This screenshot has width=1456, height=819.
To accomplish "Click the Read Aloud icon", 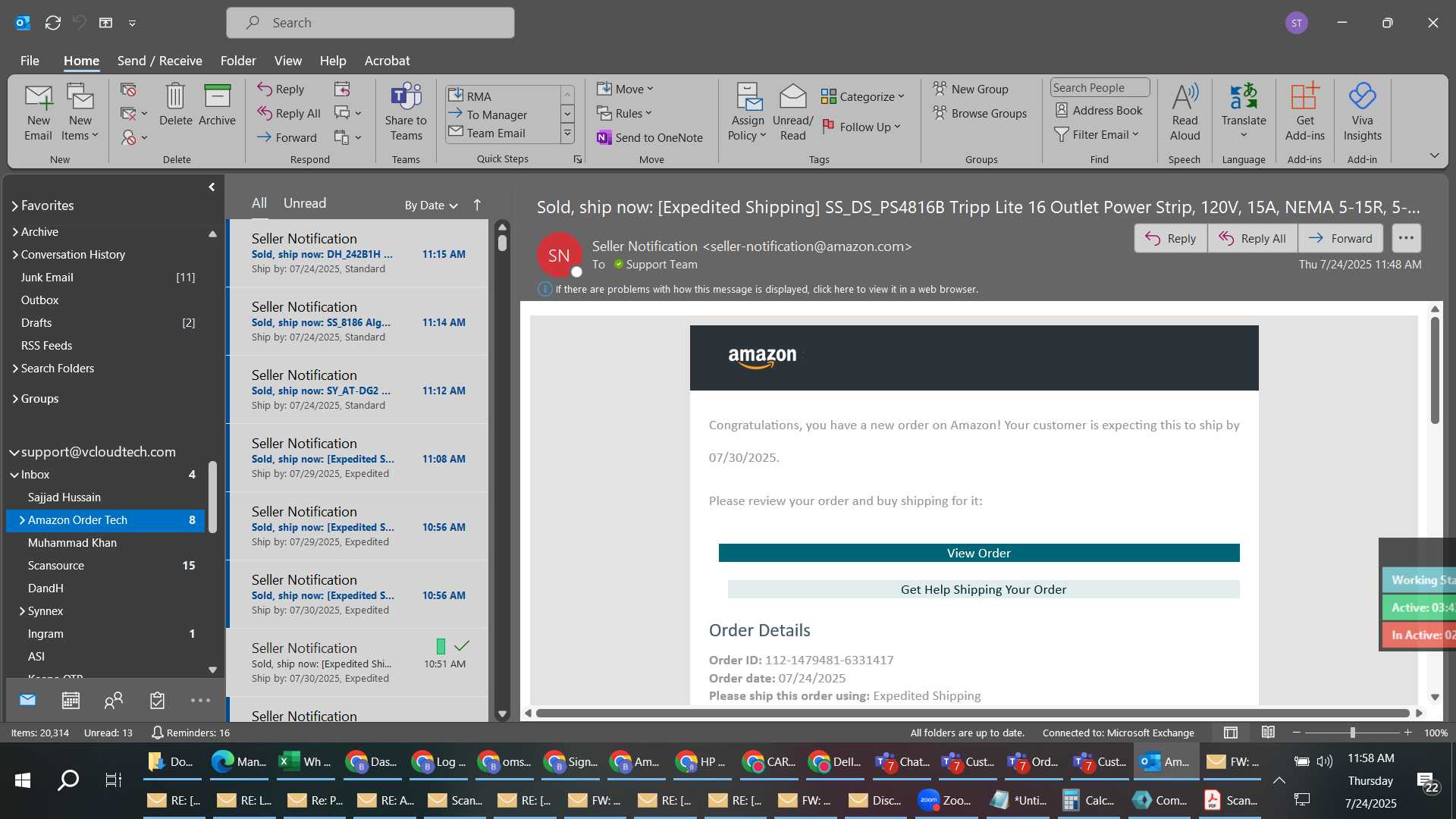I will point(1185,112).
